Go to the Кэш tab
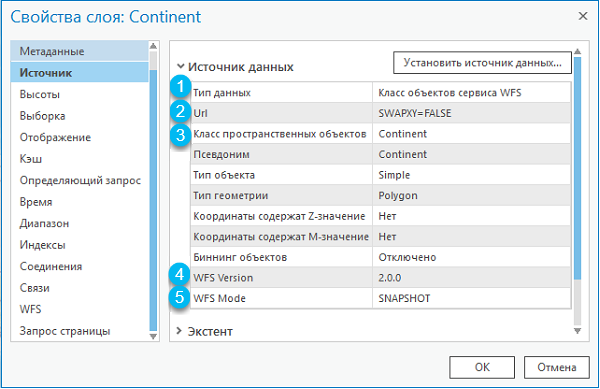Image resolution: width=600 pixels, height=389 pixels. 80,159
